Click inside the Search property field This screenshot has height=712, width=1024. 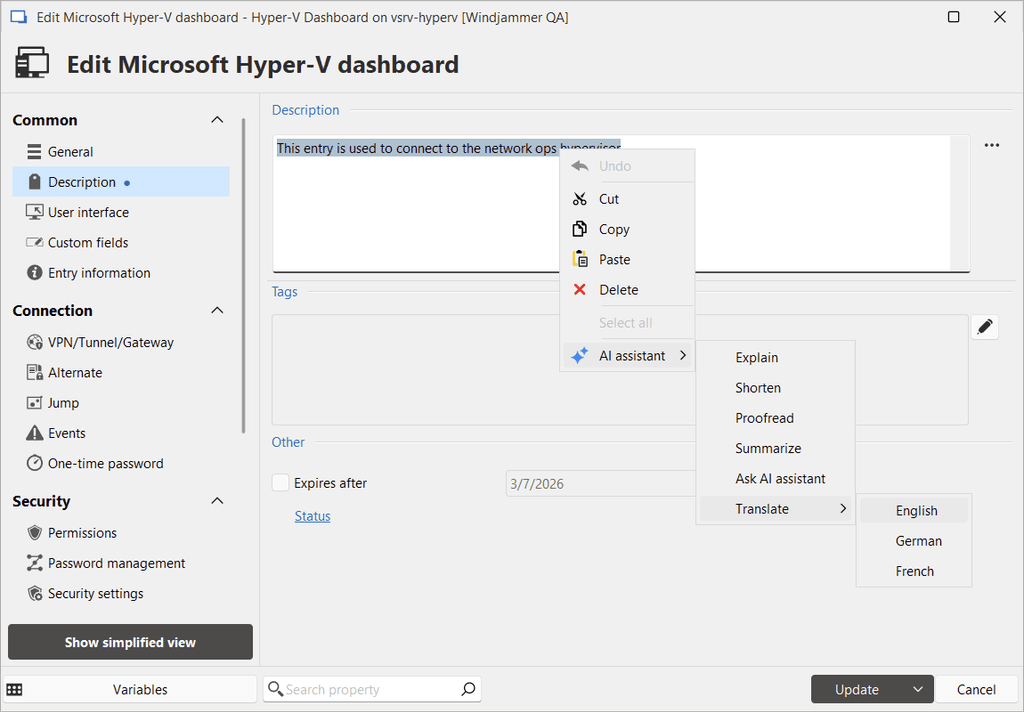[x=365, y=689]
